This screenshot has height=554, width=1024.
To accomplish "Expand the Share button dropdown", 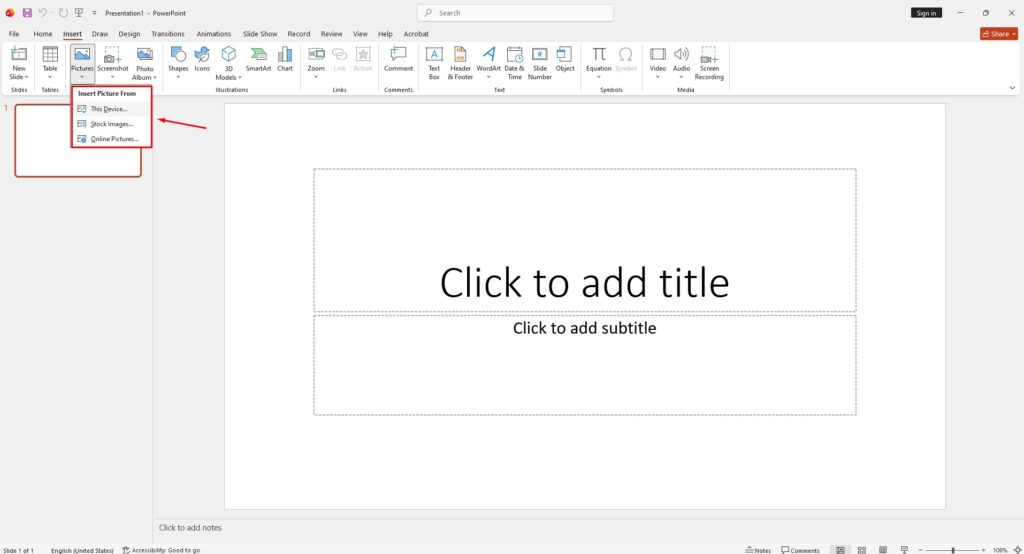I will tap(1014, 34).
